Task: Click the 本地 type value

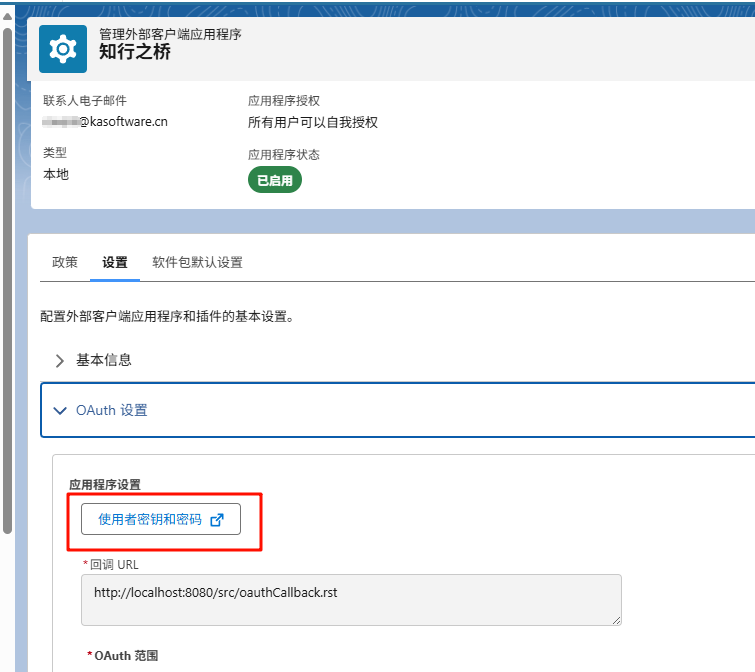Action: [x=56, y=174]
